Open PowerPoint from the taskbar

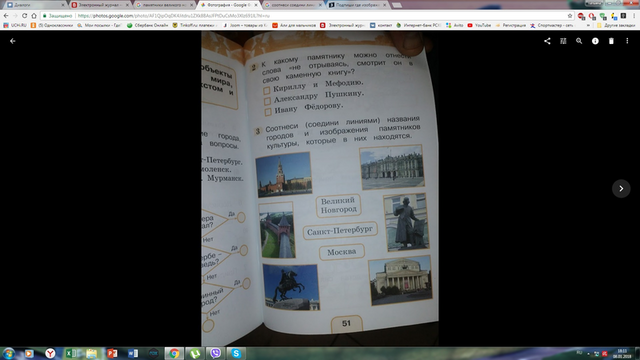pos(112,353)
